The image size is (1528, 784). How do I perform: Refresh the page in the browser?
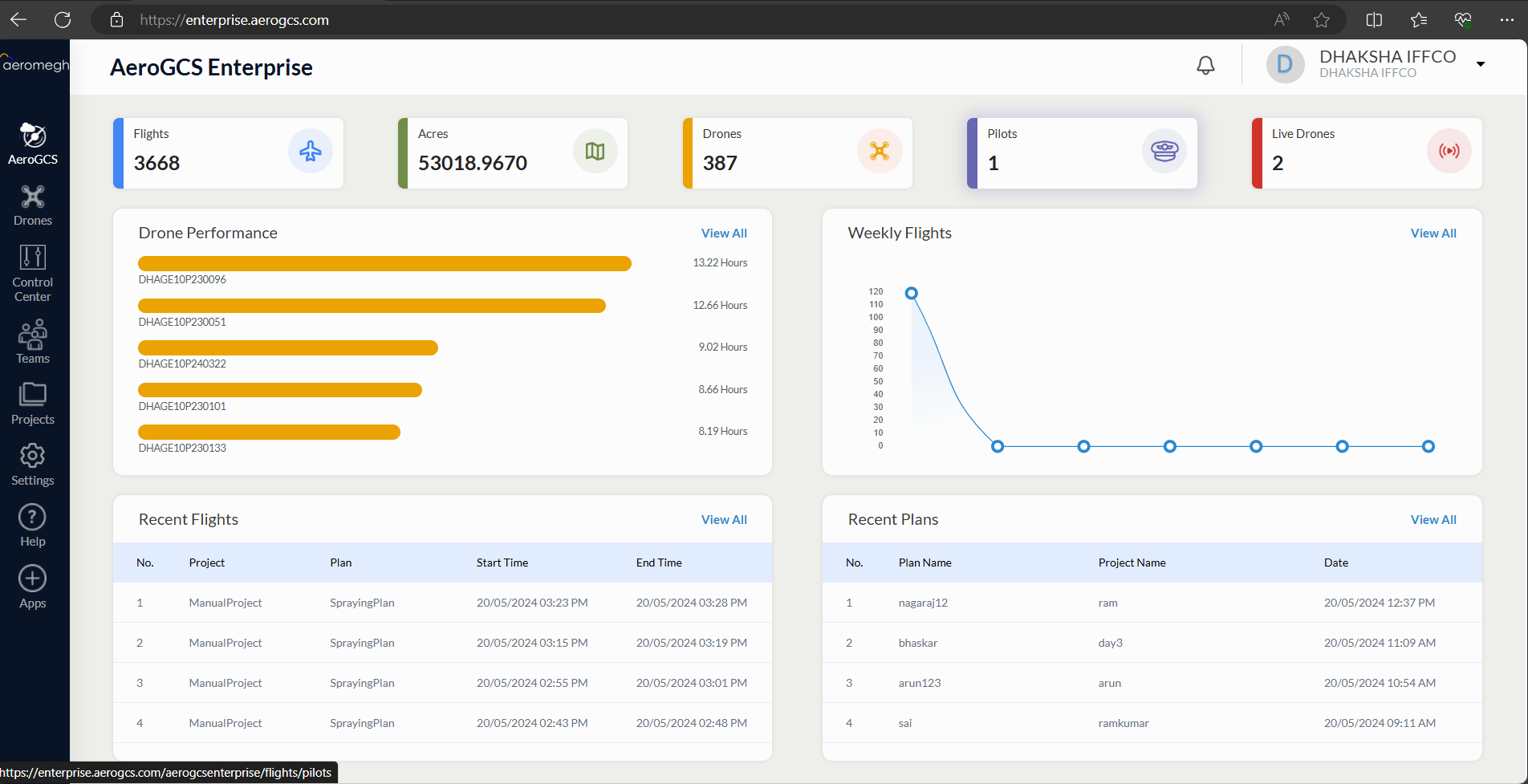[63, 20]
